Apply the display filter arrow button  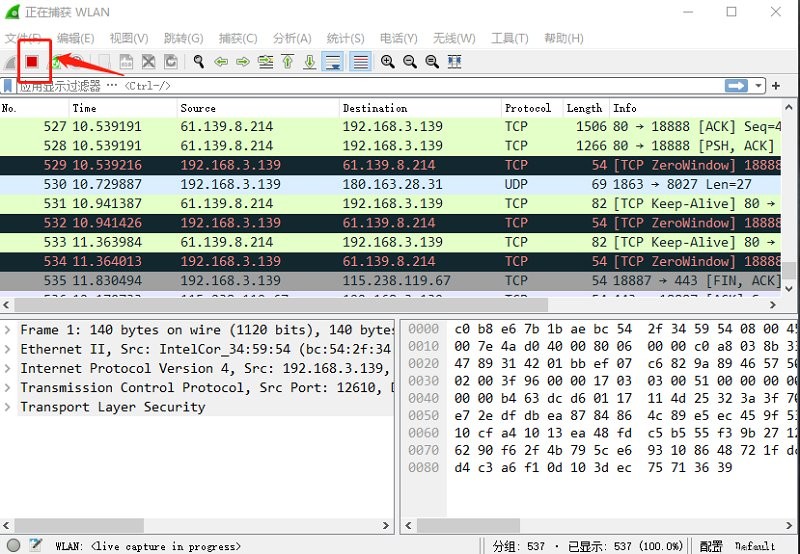[737, 86]
